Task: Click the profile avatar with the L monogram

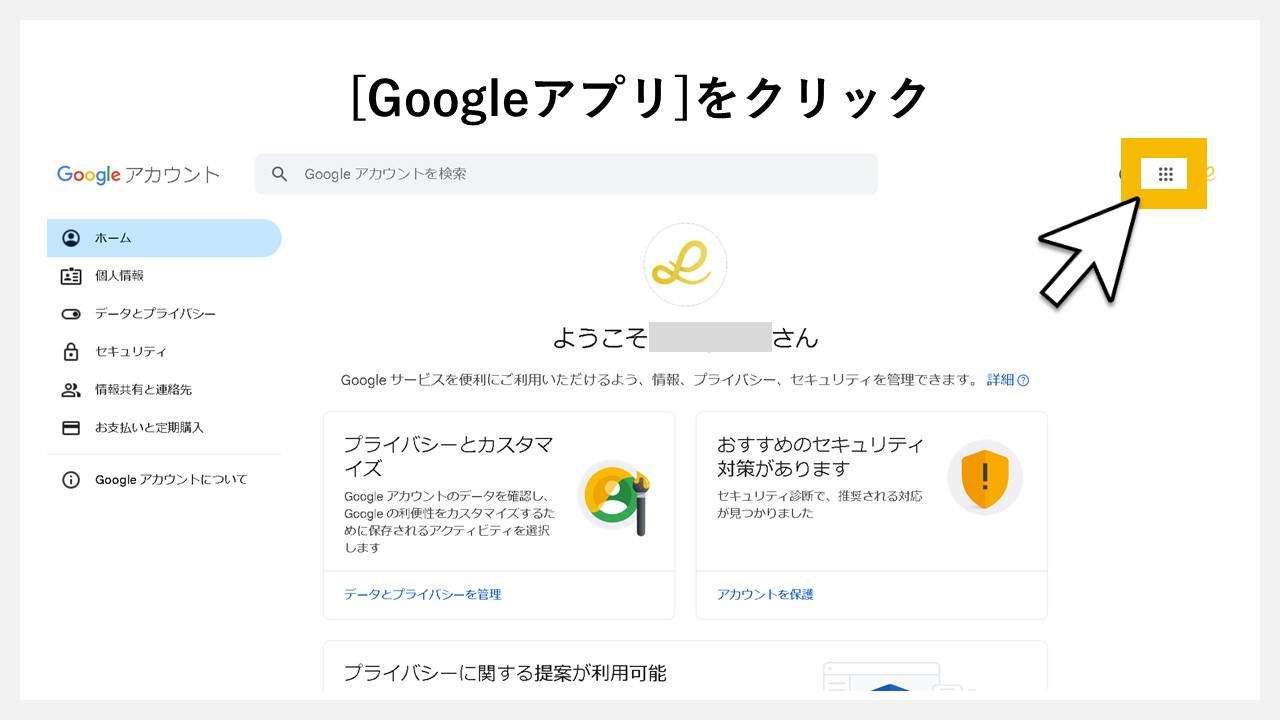Action: pyautogui.click(x=684, y=264)
